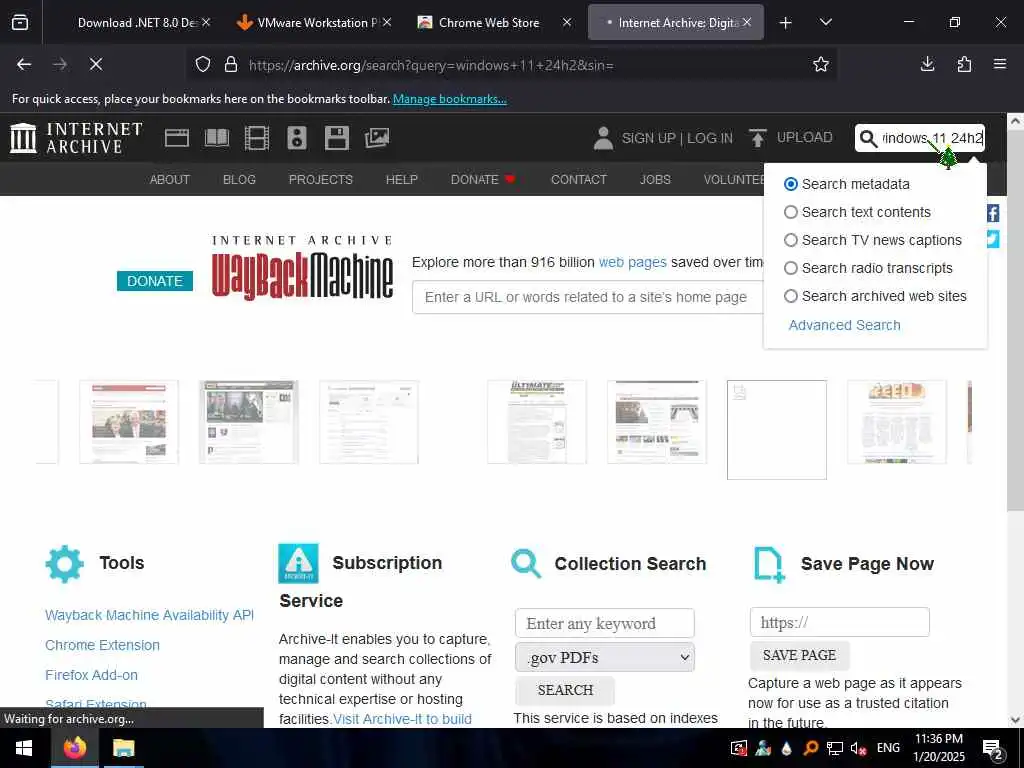The width and height of the screenshot is (1024, 768).
Task: Open Chrome Extension link
Action: pyautogui.click(x=103, y=645)
